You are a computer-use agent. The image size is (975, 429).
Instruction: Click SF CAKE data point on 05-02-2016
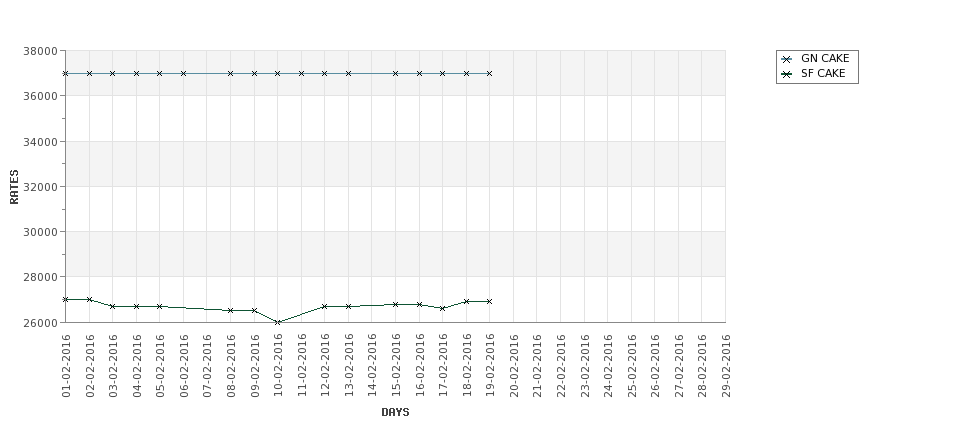click(160, 307)
